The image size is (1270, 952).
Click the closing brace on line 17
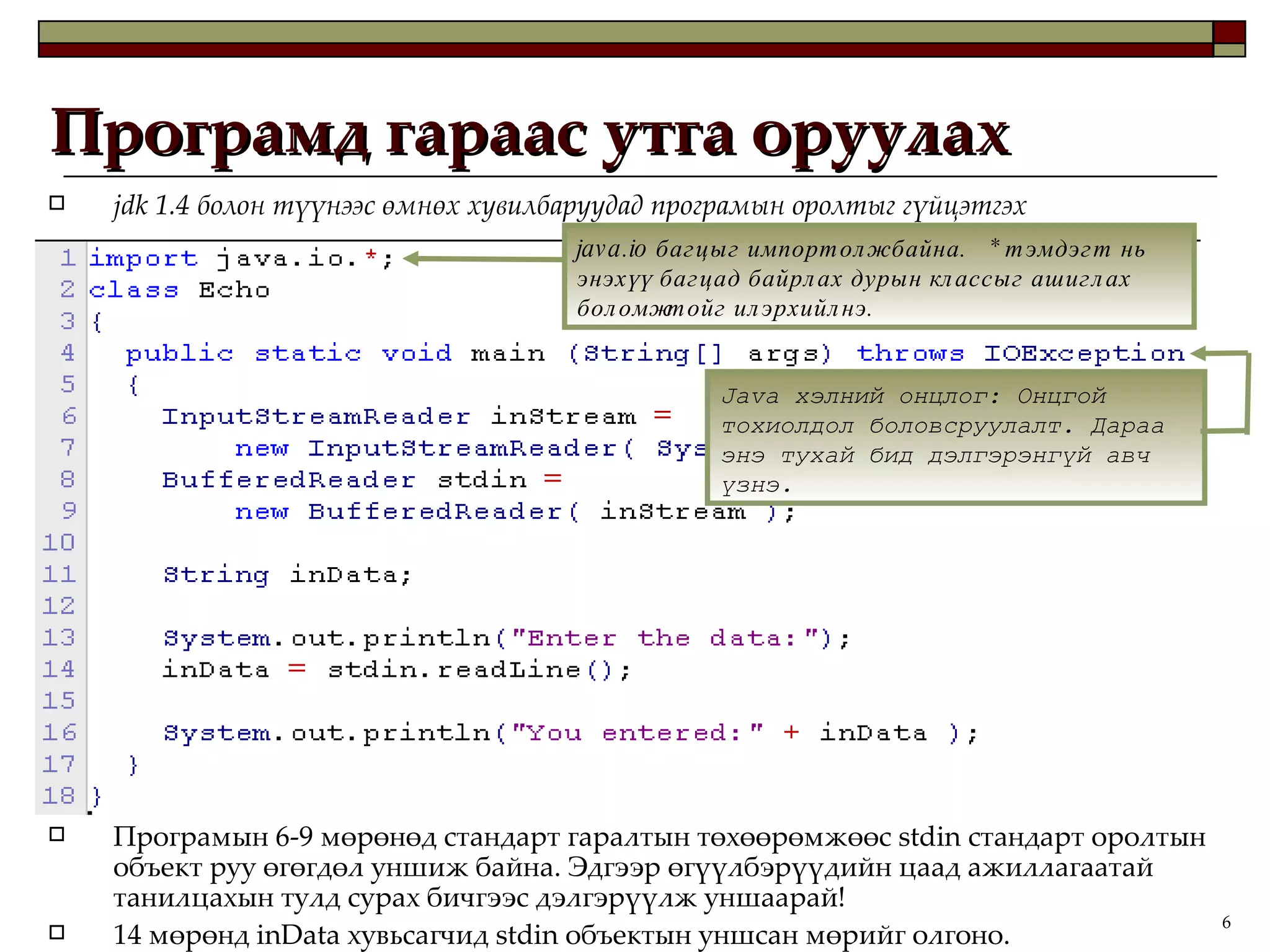133,764
